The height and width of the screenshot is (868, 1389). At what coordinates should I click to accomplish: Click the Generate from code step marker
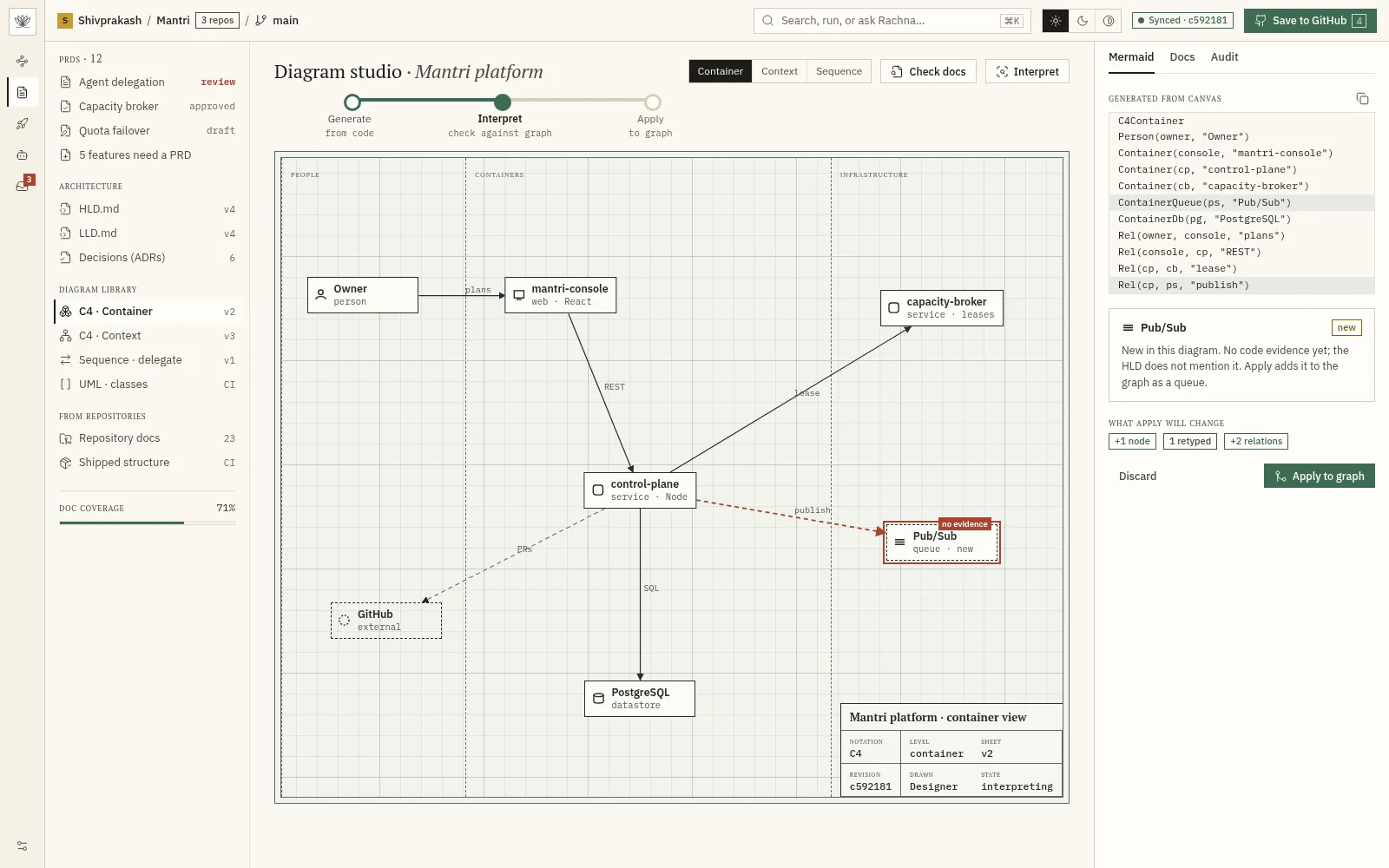pyautogui.click(x=352, y=102)
